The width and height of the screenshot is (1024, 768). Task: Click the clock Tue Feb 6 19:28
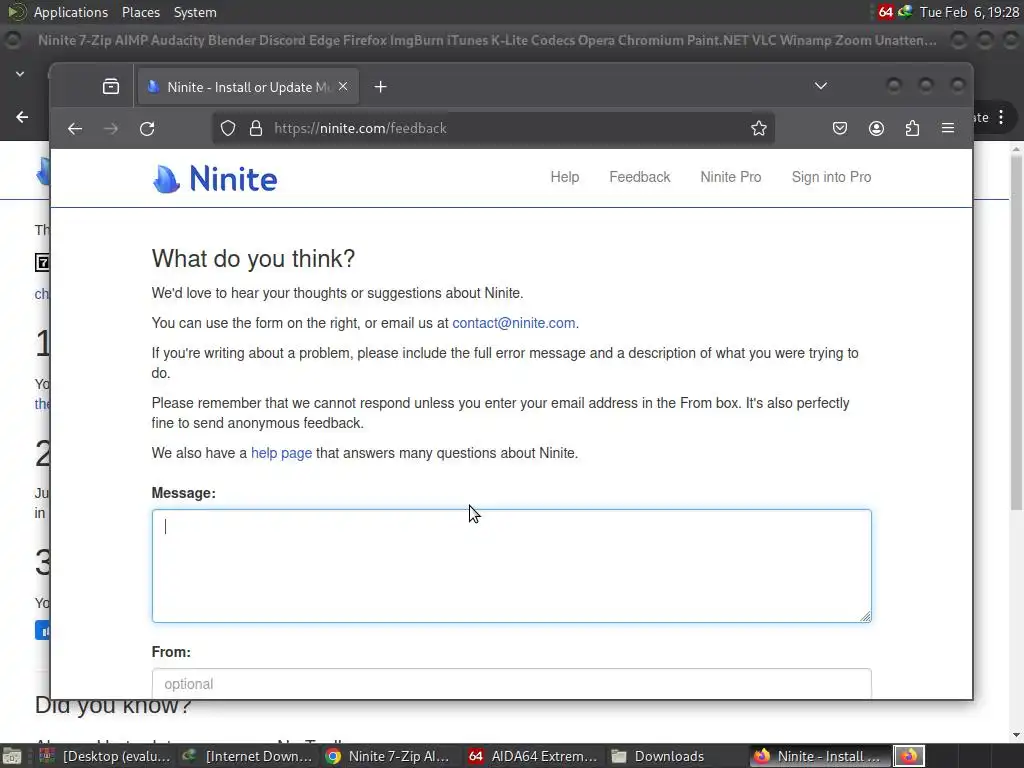coord(969,12)
